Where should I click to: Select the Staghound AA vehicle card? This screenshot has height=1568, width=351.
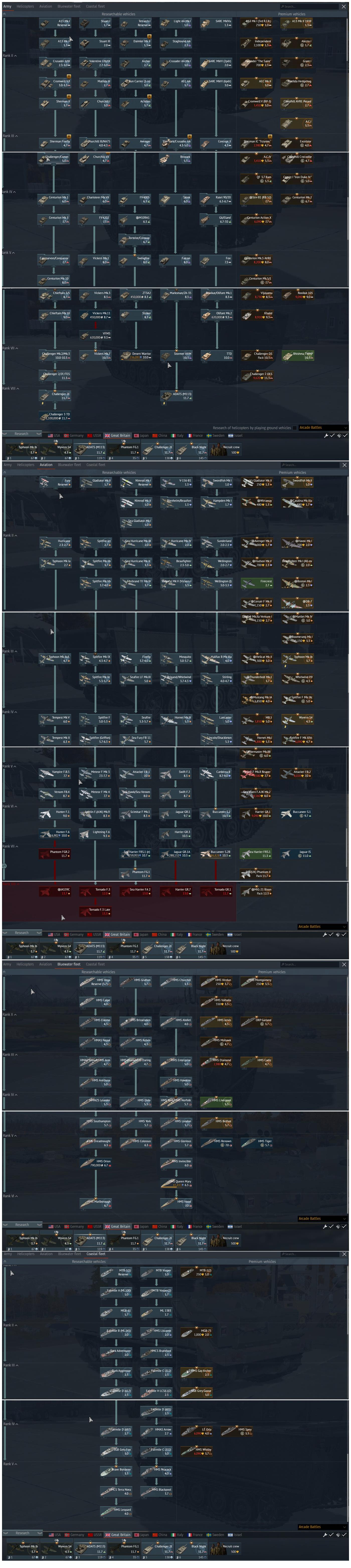175,43
